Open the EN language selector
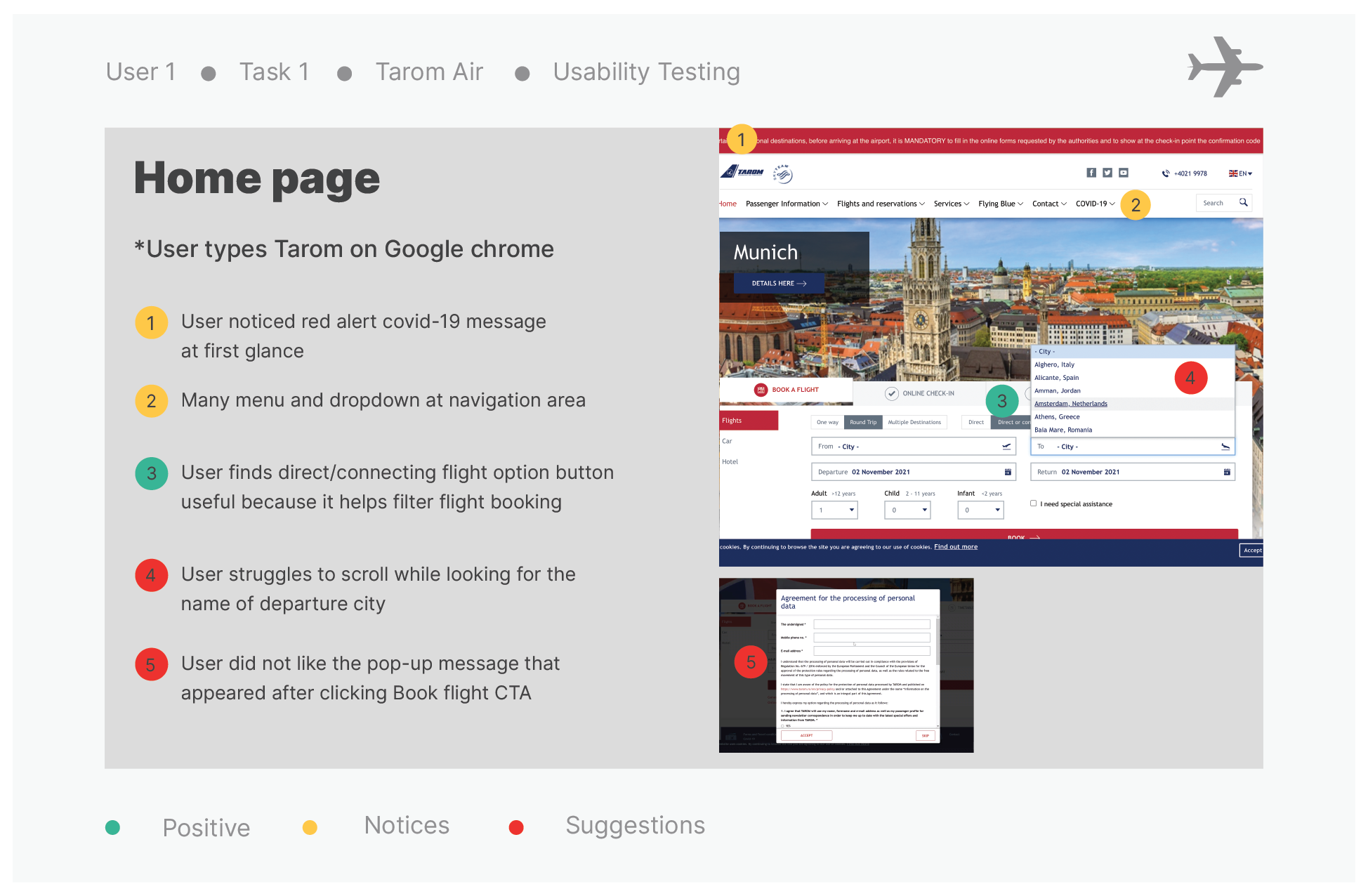 click(1240, 173)
